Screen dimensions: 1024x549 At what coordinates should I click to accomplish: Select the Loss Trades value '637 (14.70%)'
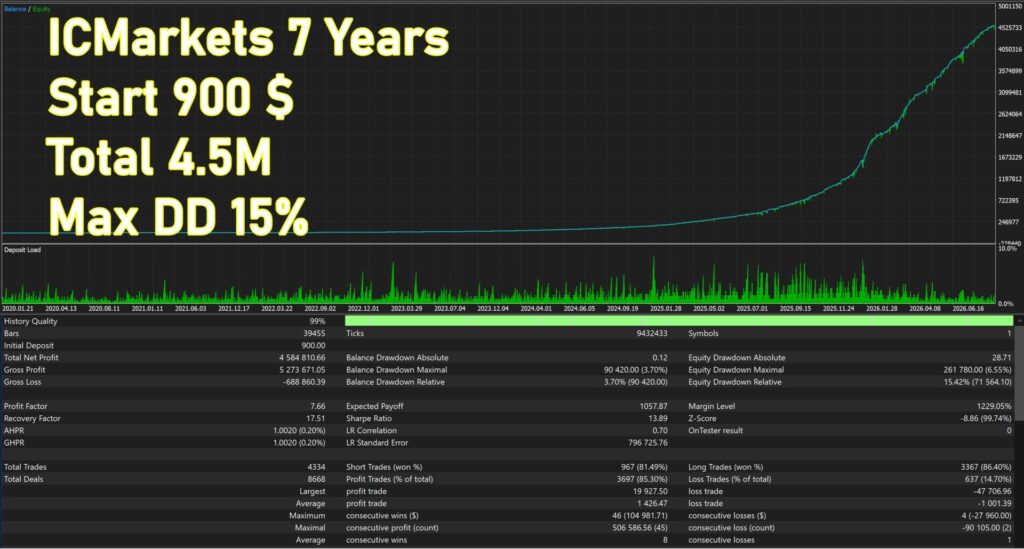(988, 479)
